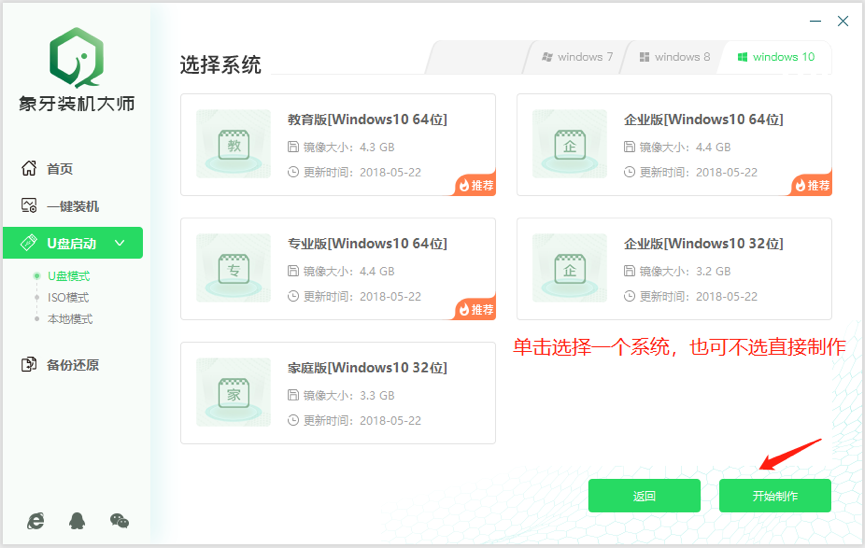Open the QQ penguin icon
Screen dimensions: 865x548
point(77,520)
